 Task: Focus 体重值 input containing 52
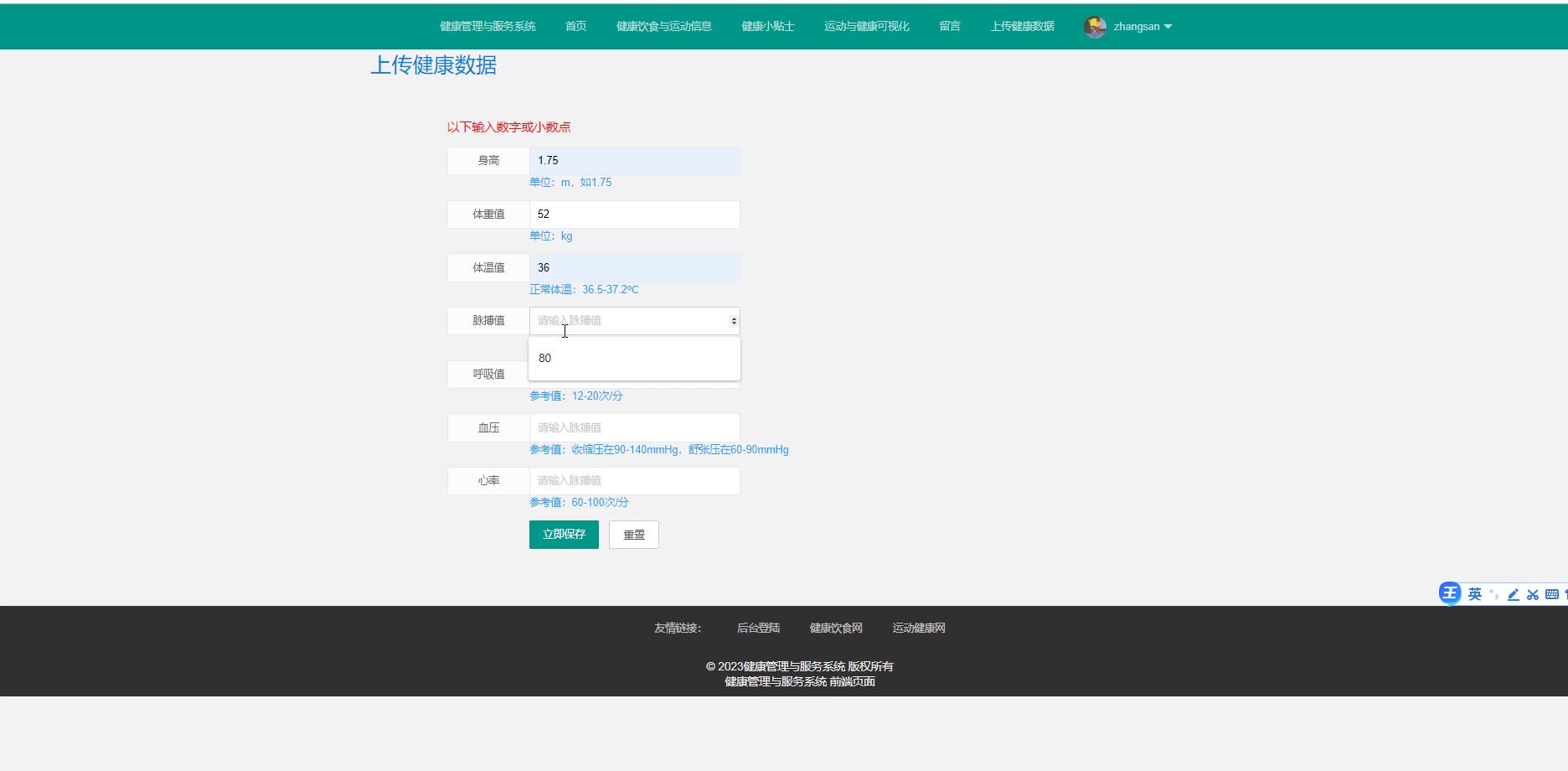click(x=635, y=215)
